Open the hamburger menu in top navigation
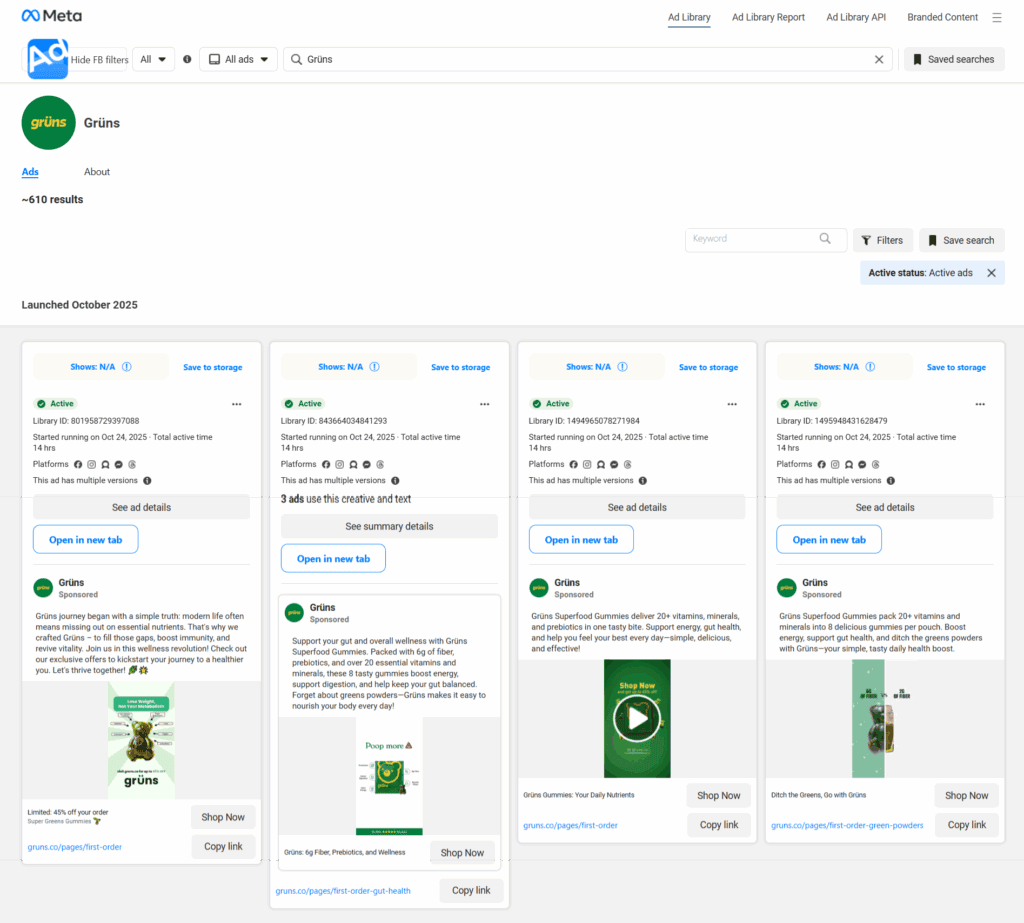Image resolution: width=1024 pixels, height=923 pixels. click(996, 17)
